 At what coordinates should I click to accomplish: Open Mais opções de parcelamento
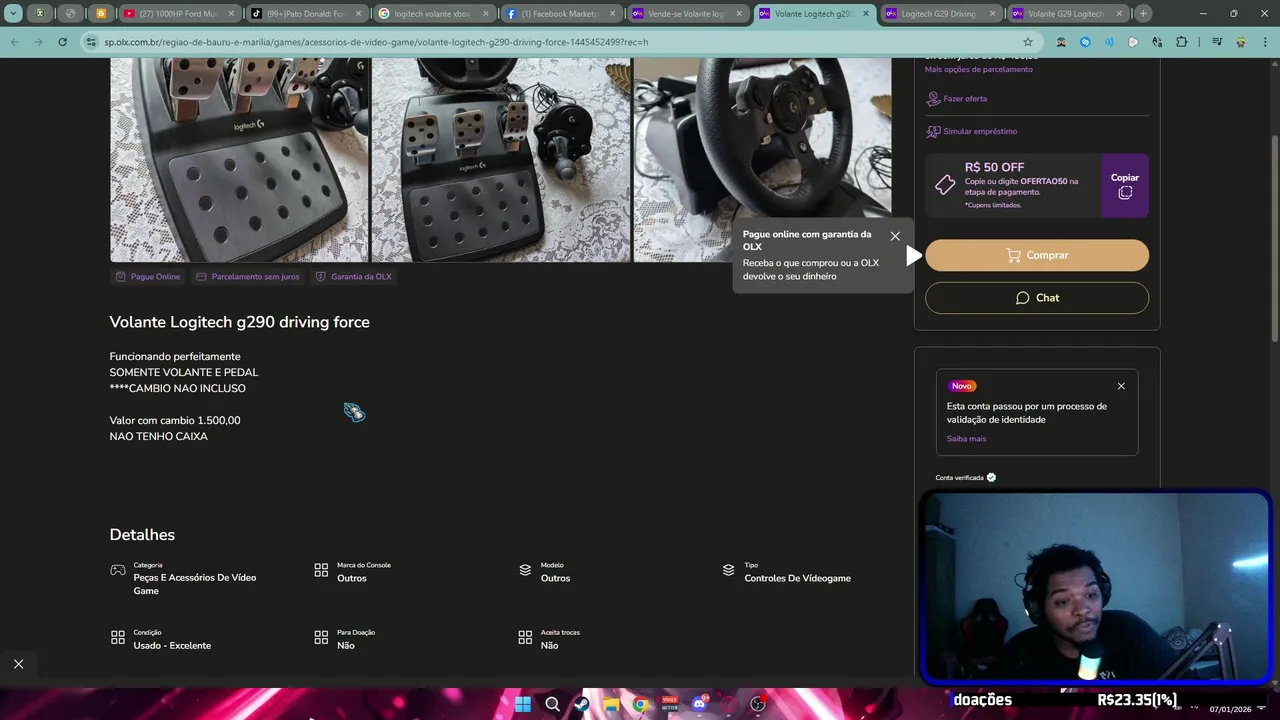pos(979,69)
